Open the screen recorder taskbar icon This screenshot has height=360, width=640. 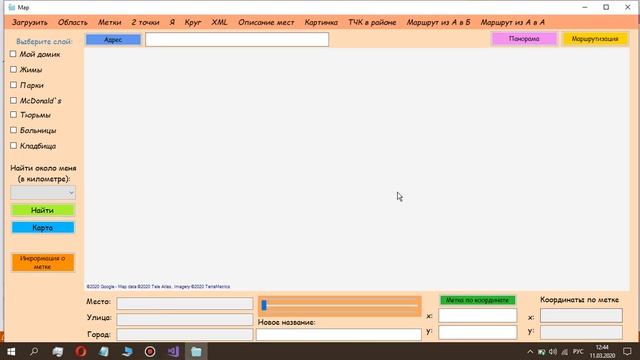(150, 351)
